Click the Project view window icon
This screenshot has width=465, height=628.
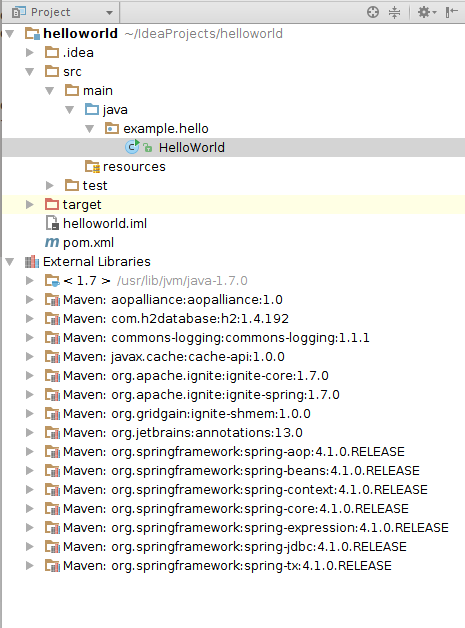(x=19, y=12)
